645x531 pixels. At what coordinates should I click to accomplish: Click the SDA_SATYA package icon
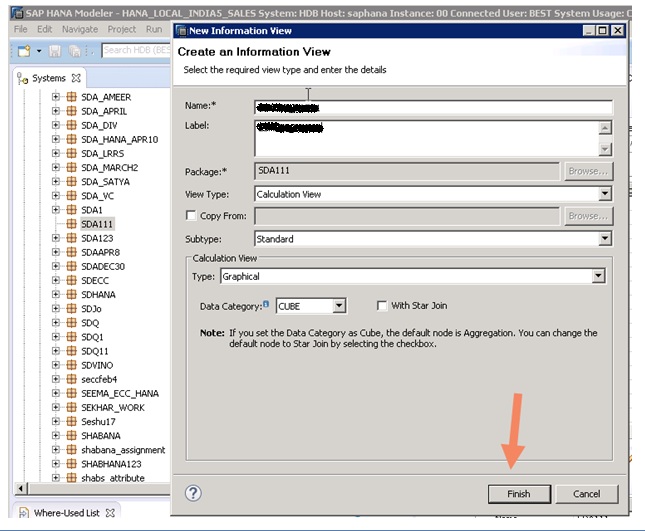click(72, 181)
